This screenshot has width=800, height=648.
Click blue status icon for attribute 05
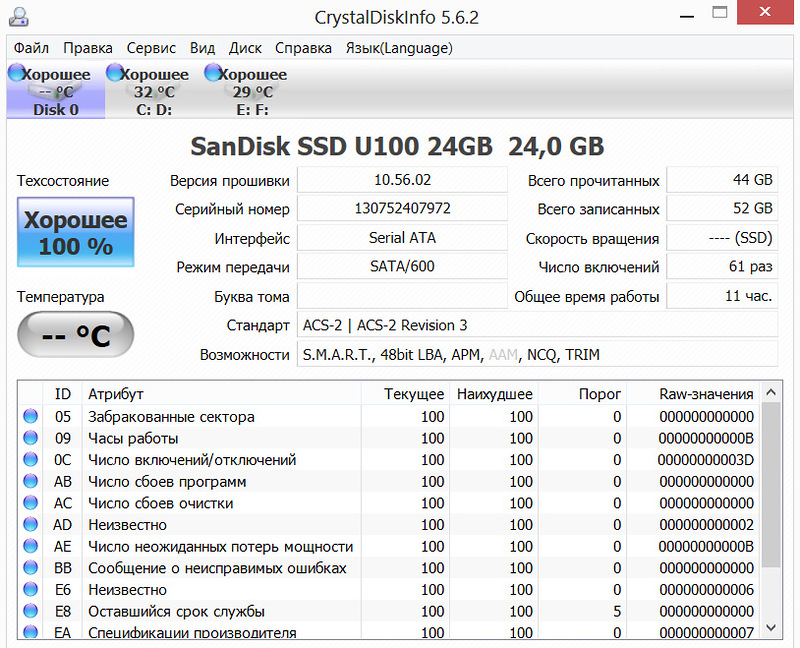pyautogui.click(x=30, y=417)
